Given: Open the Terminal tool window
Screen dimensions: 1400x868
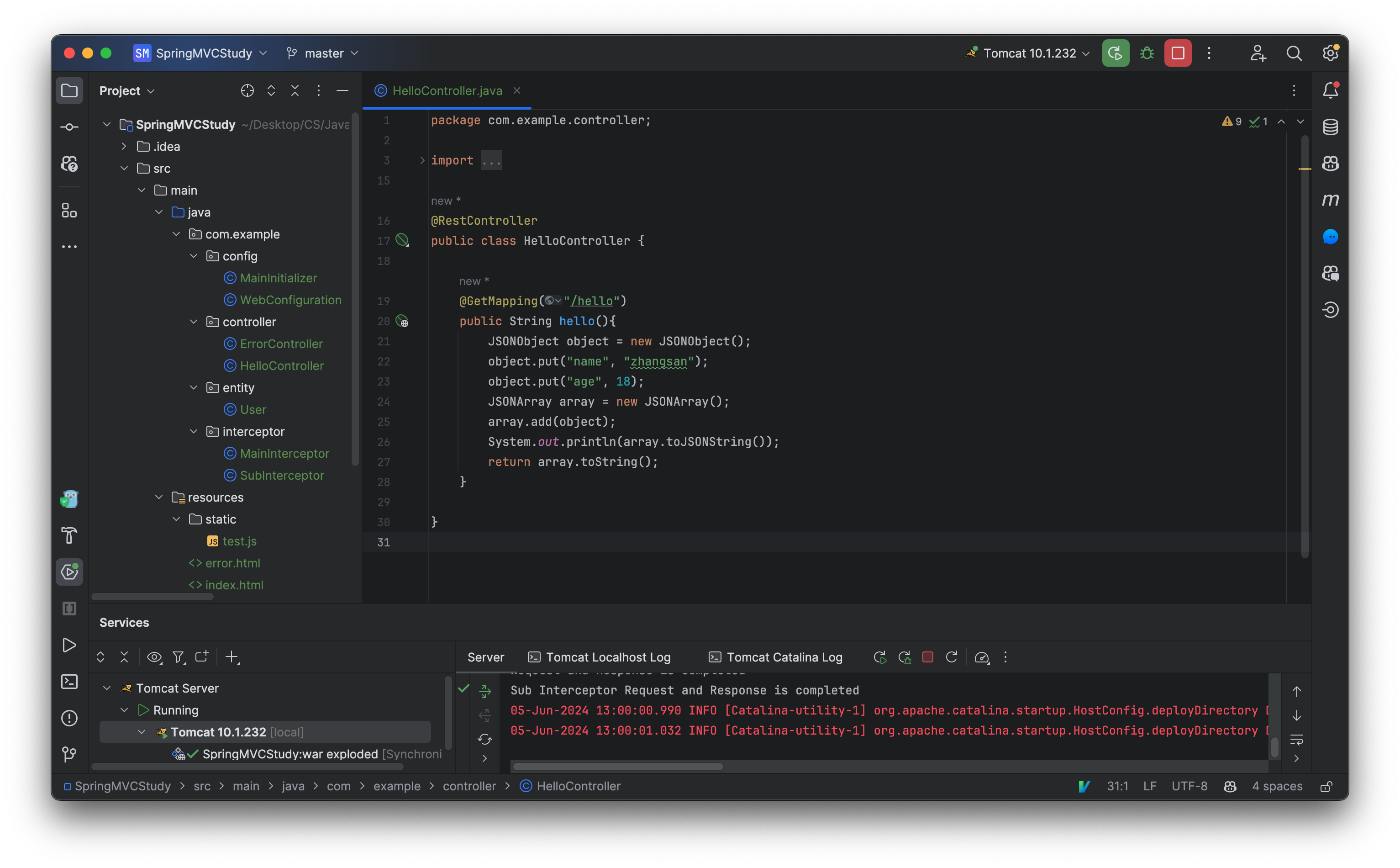Looking at the screenshot, I should [x=69, y=682].
